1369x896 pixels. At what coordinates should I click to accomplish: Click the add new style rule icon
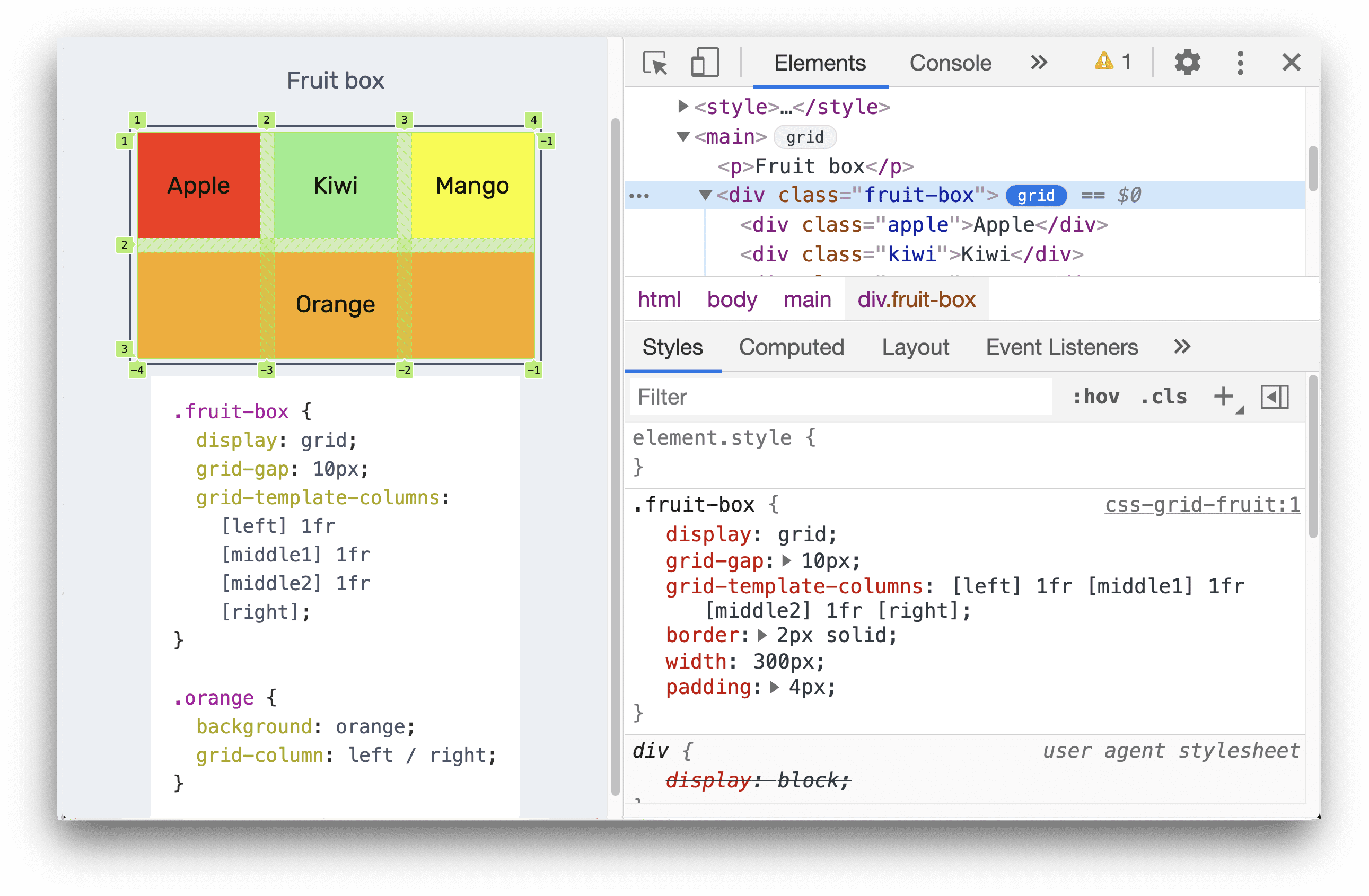[x=1223, y=397]
